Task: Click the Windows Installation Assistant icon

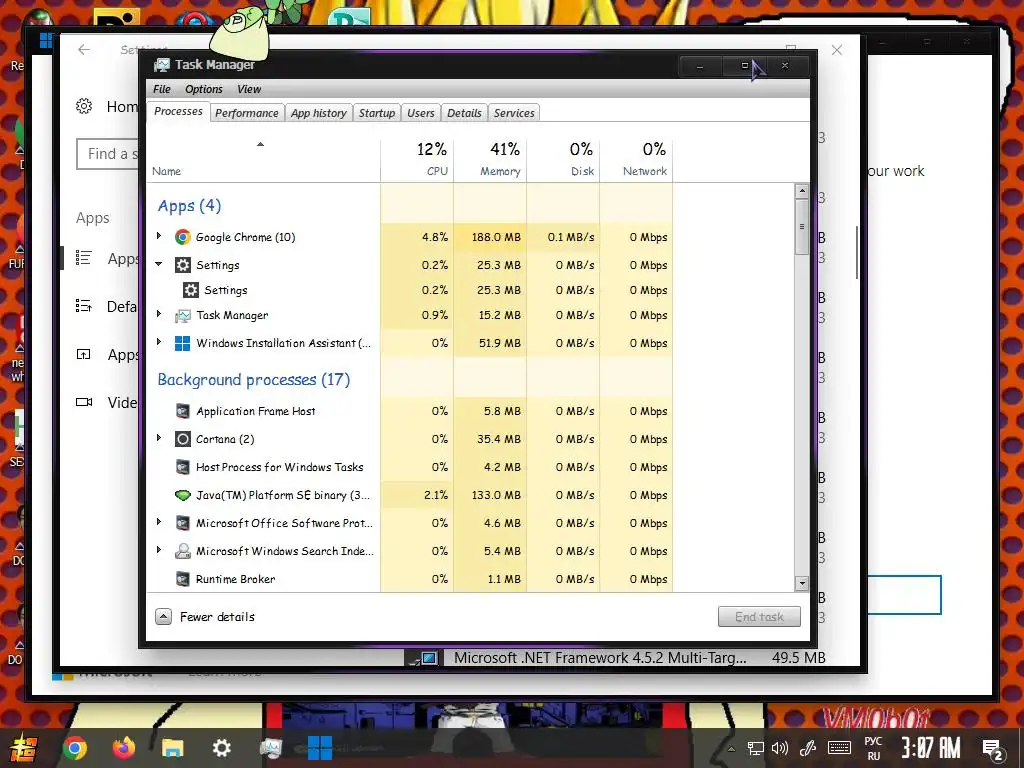Action: tap(183, 343)
